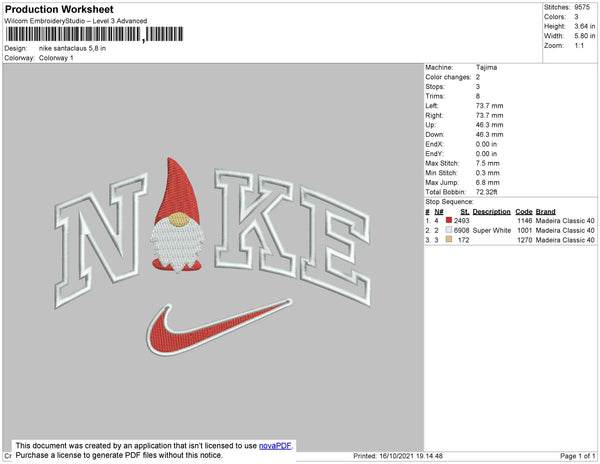
Task: Select the stitches count '9575'
Action: click(x=582, y=7)
